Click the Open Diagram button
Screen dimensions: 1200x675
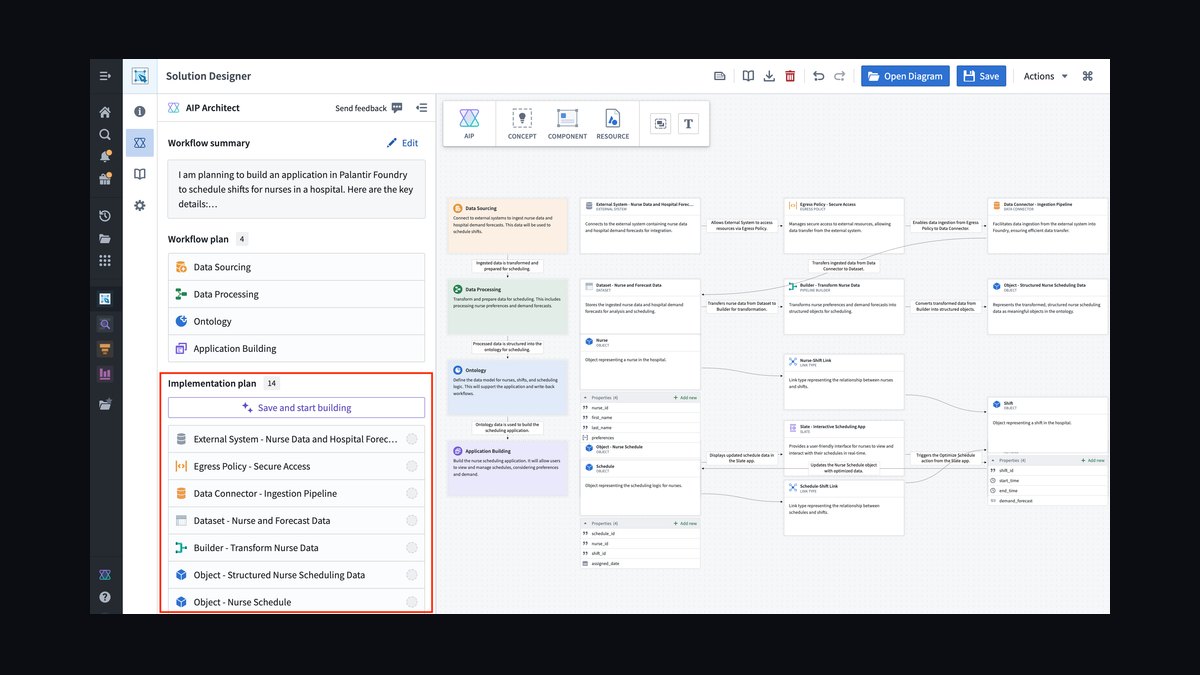(x=905, y=76)
